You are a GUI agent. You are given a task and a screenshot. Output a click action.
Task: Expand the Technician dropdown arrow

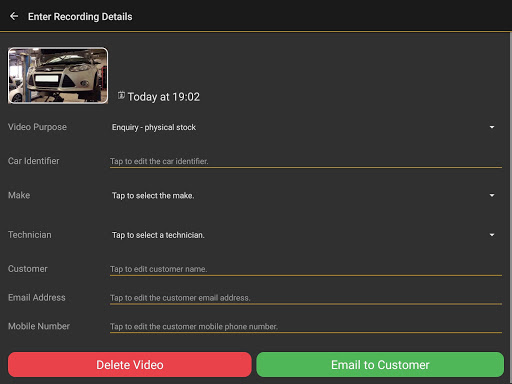point(492,235)
